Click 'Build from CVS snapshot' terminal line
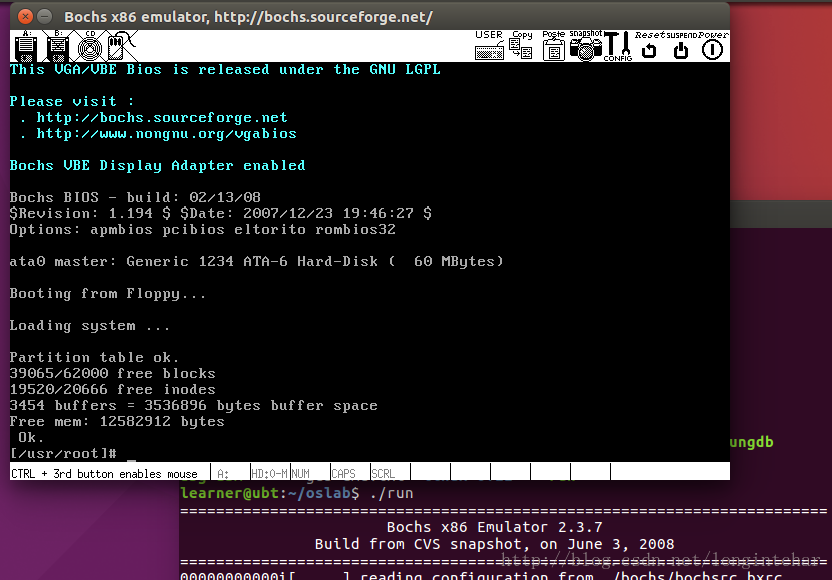This screenshot has width=832, height=580. click(x=495, y=544)
